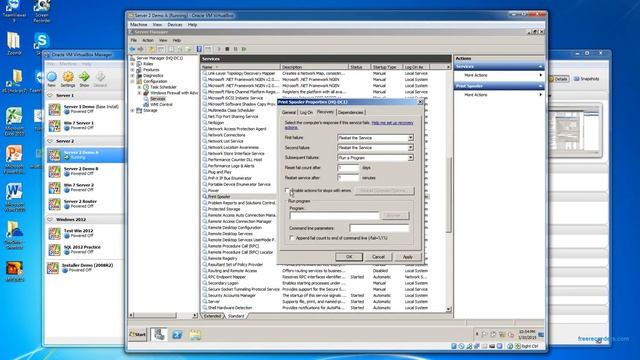Select Server 1 Demo (Base Install) VM
The height and width of the screenshot is (360, 640).
[x=84, y=109]
